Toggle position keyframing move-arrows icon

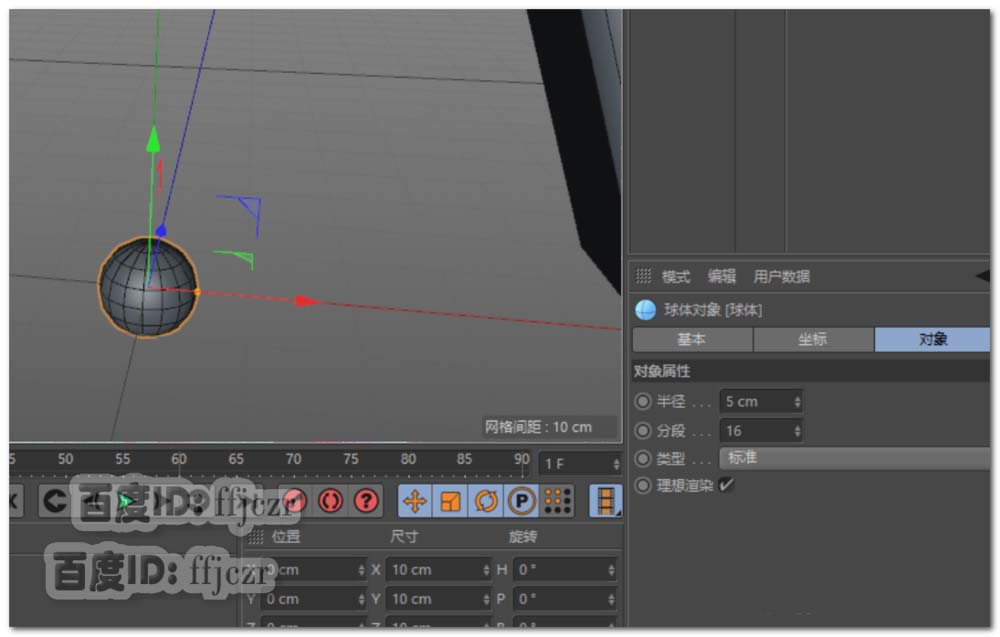coord(415,501)
